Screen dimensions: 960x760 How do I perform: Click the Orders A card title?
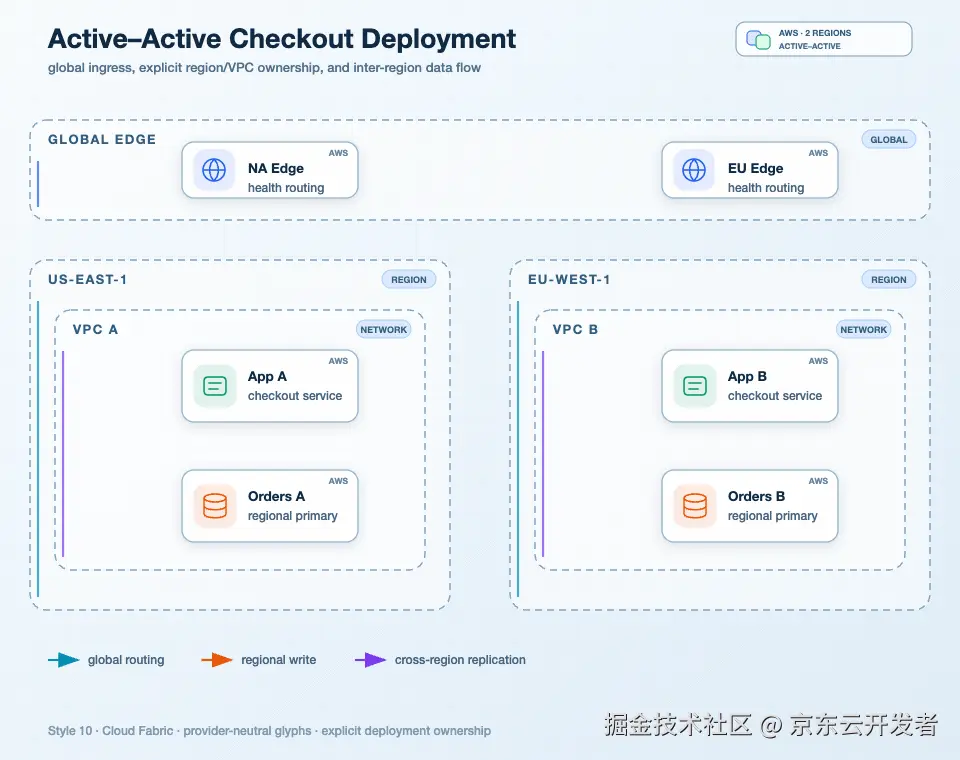click(276, 497)
